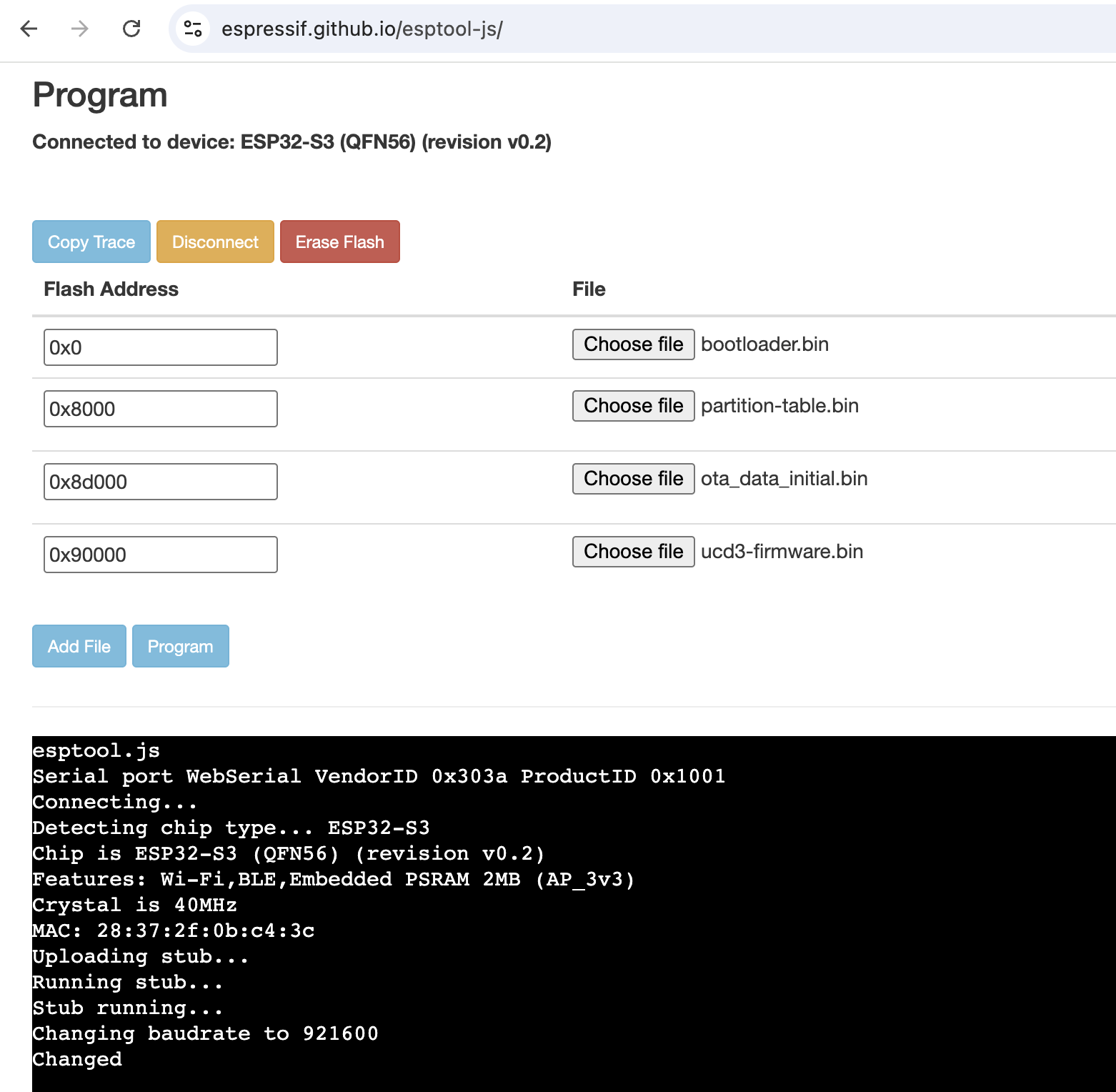1116x1092 pixels.
Task: Click the ucd3-firmware.bin filename label
Action: pyautogui.click(x=782, y=551)
